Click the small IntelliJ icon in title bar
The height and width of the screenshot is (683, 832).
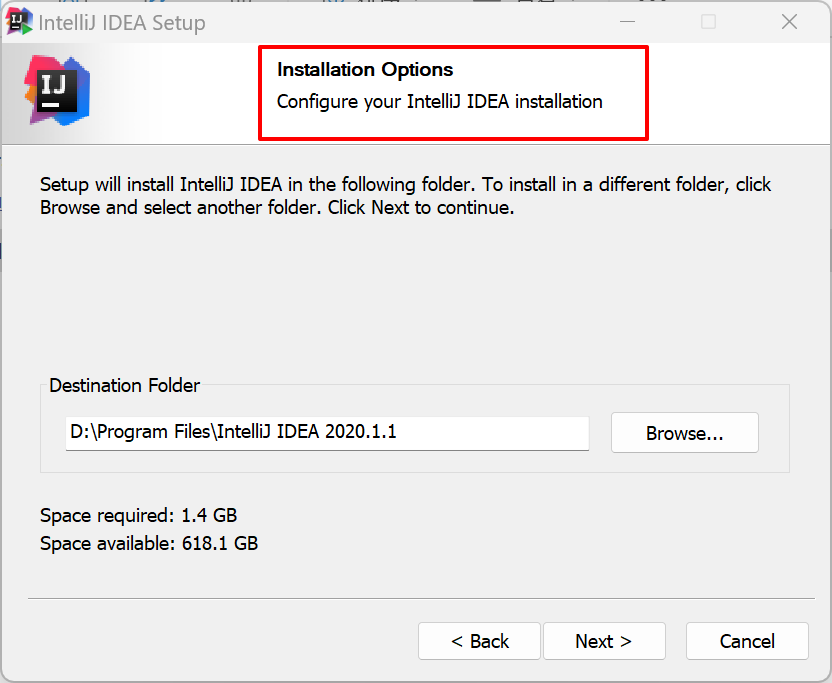20,21
